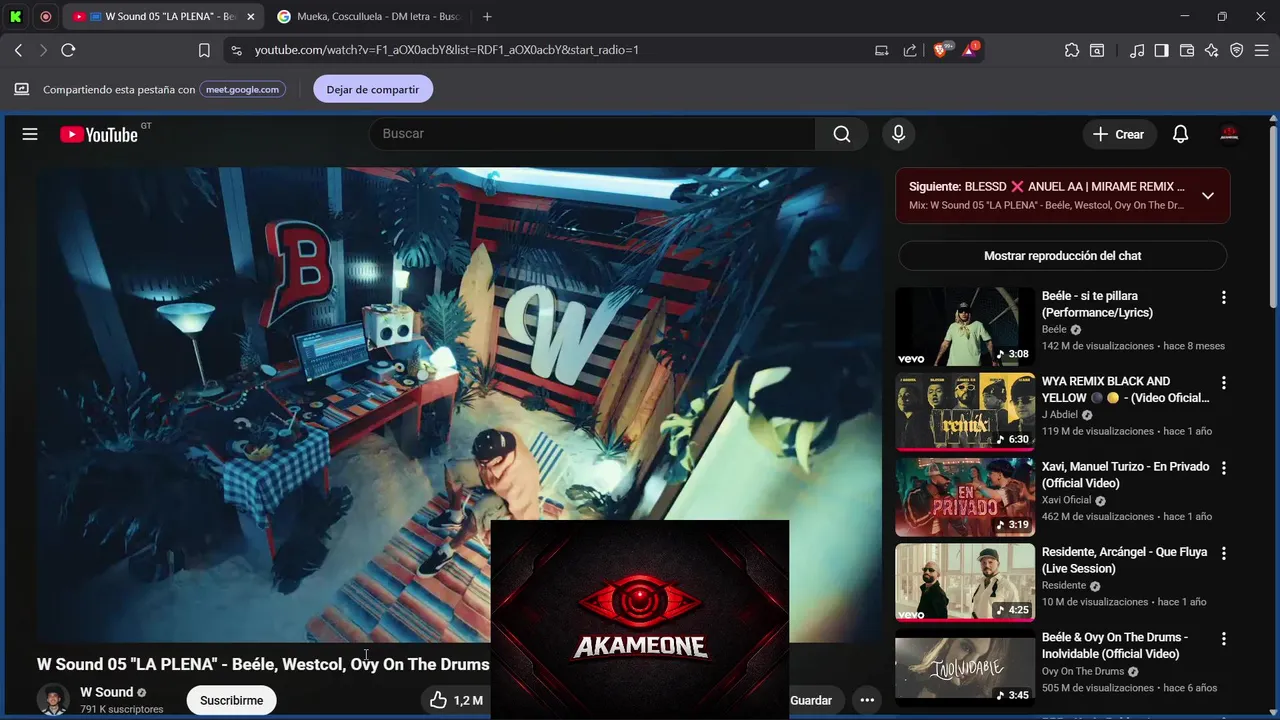Screen dimensions: 1280x720
Task: Open more actions ellipsis under video
Action: [x=867, y=700]
